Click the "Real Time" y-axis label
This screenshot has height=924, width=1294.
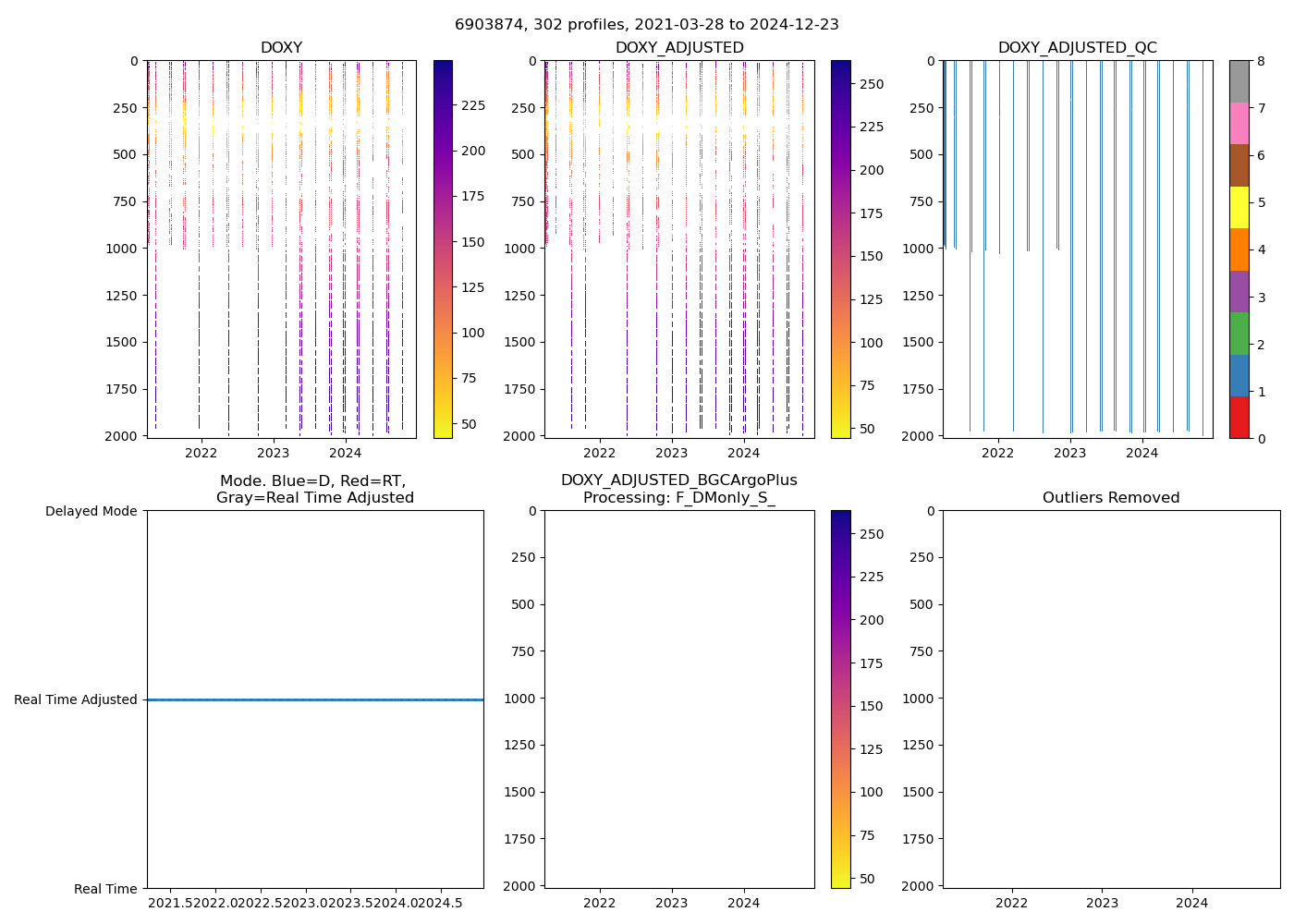pos(105,889)
